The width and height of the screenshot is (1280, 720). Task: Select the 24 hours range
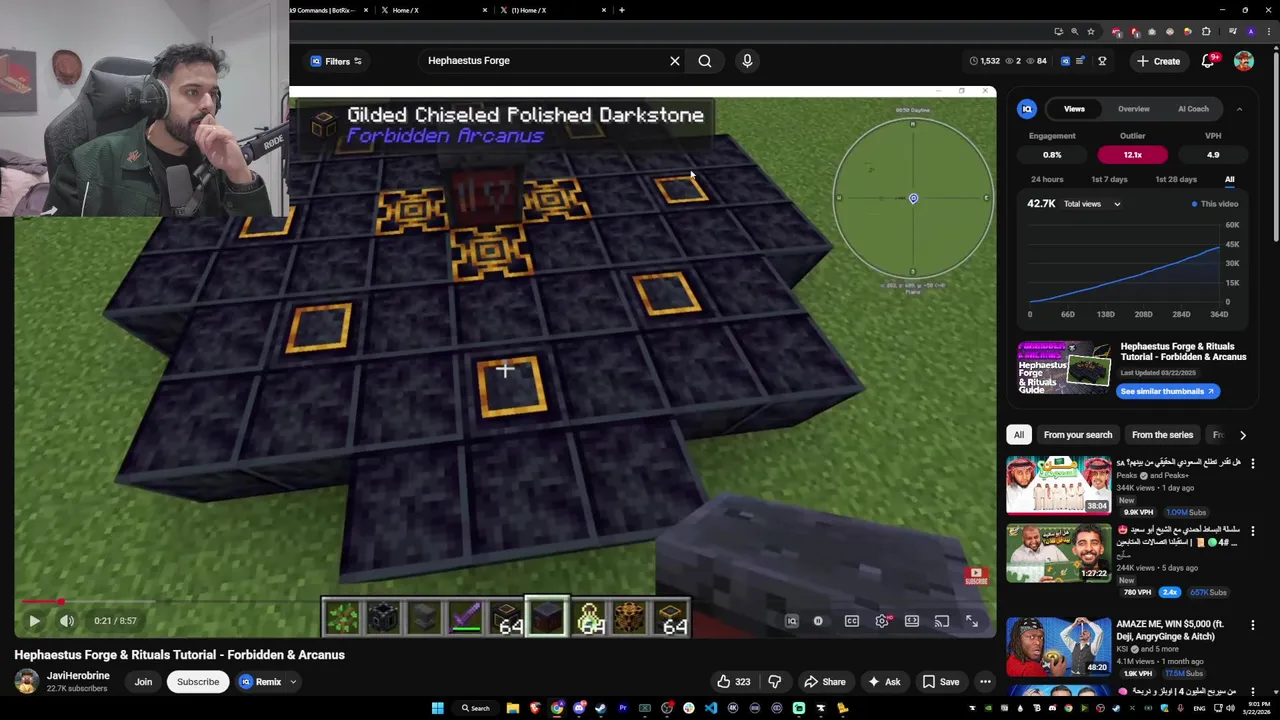click(1047, 180)
